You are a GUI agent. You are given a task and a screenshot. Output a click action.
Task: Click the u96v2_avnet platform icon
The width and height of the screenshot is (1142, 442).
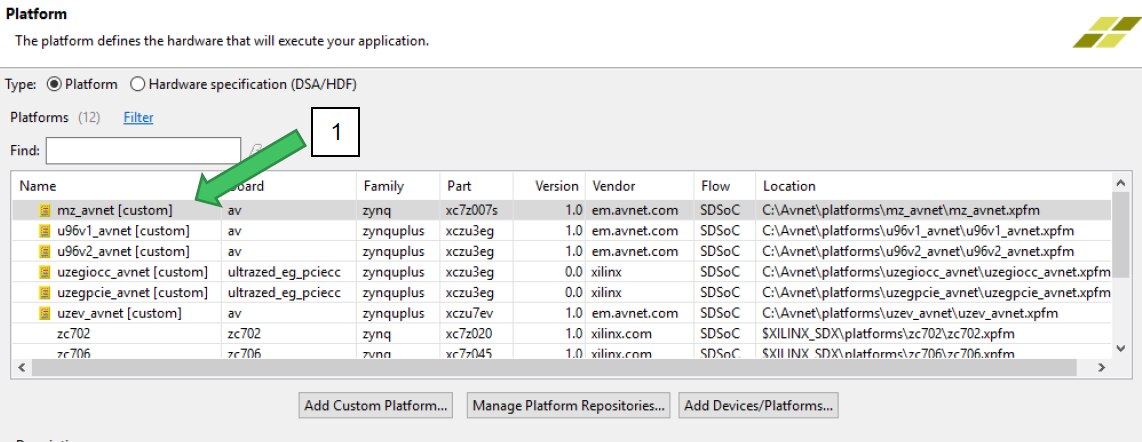(45, 251)
